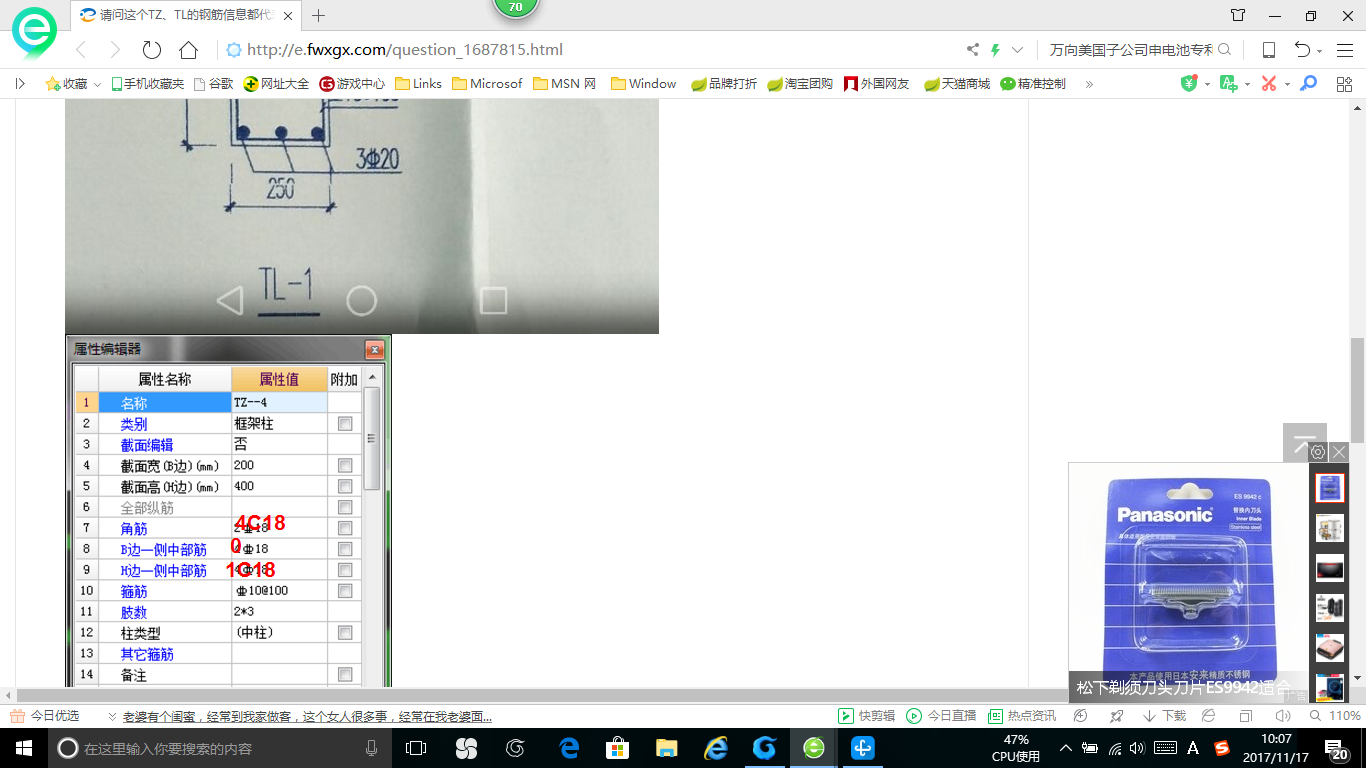This screenshot has height=768, width=1366.
Task: Expand the 收藏 favorites dropdown arrow
Action: (97, 85)
